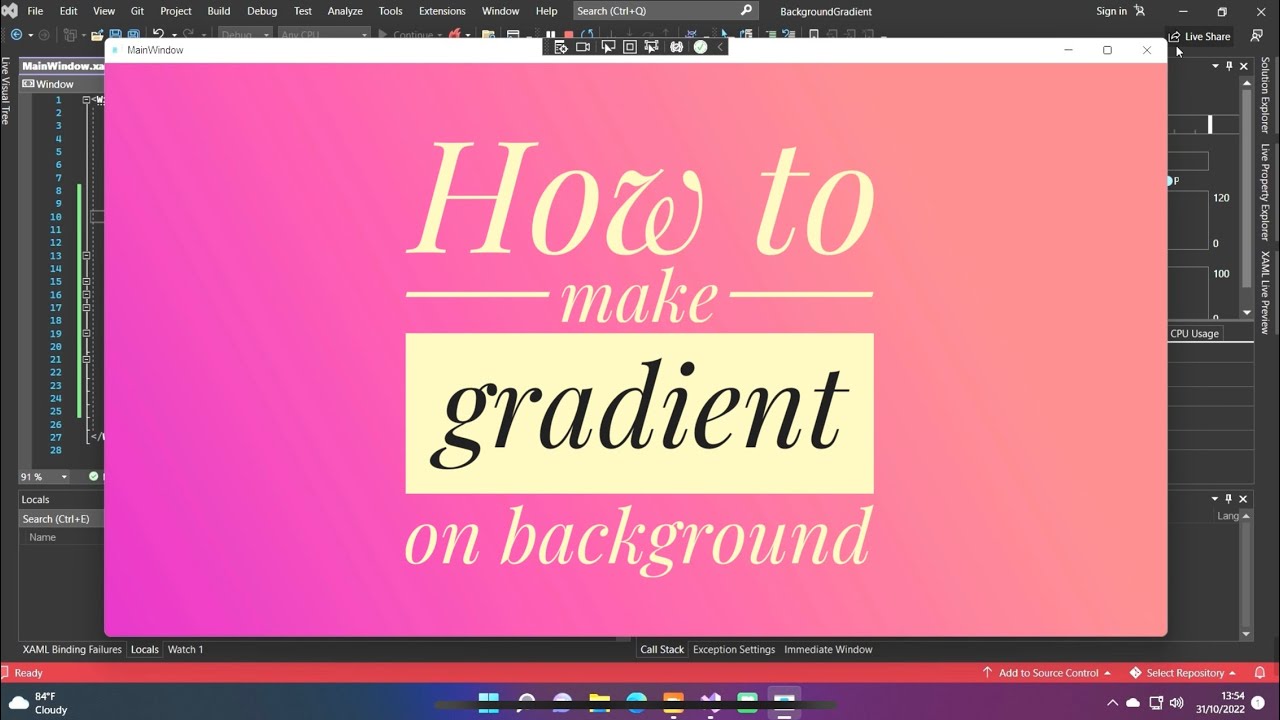Open the Edit menu
The width and height of the screenshot is (1280, 720).
[x=68, y=11]
